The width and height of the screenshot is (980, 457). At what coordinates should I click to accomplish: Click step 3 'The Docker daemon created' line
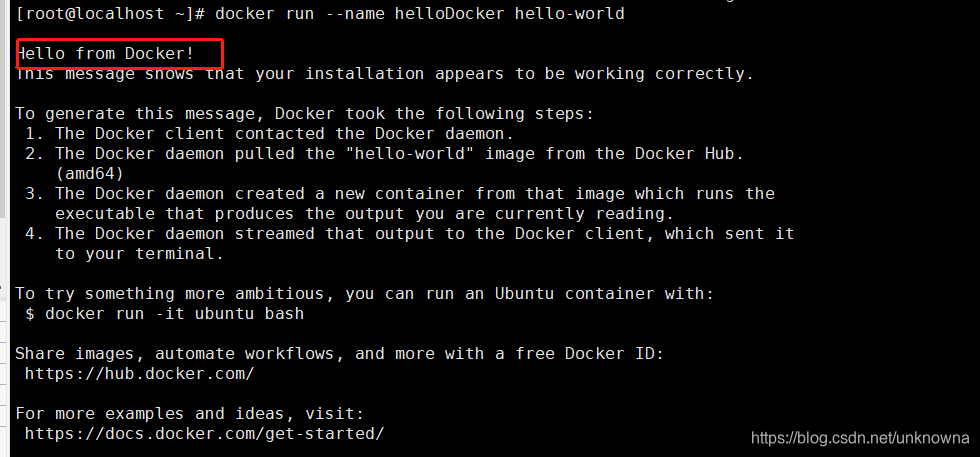click(x=399, y=194)
